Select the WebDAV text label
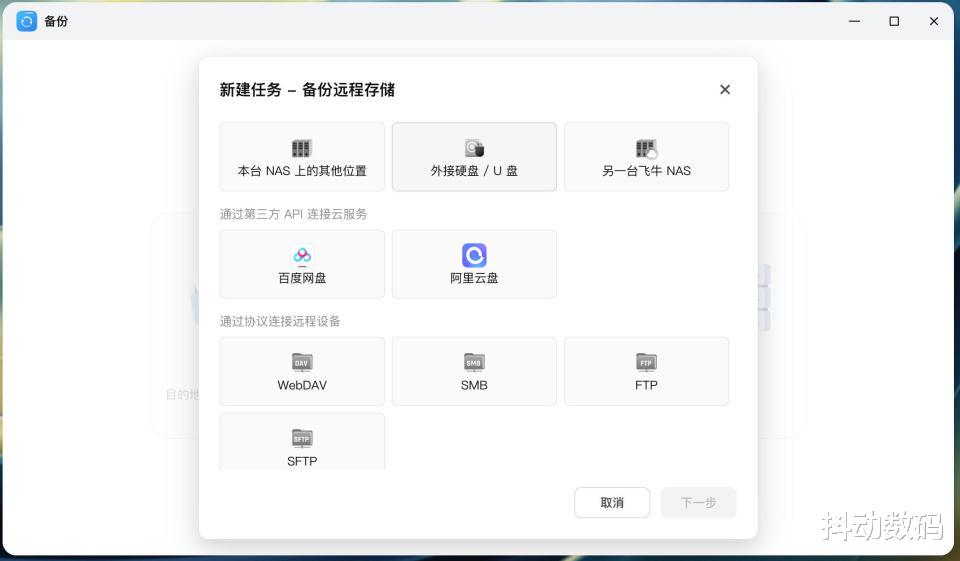 tap(302, 385)
